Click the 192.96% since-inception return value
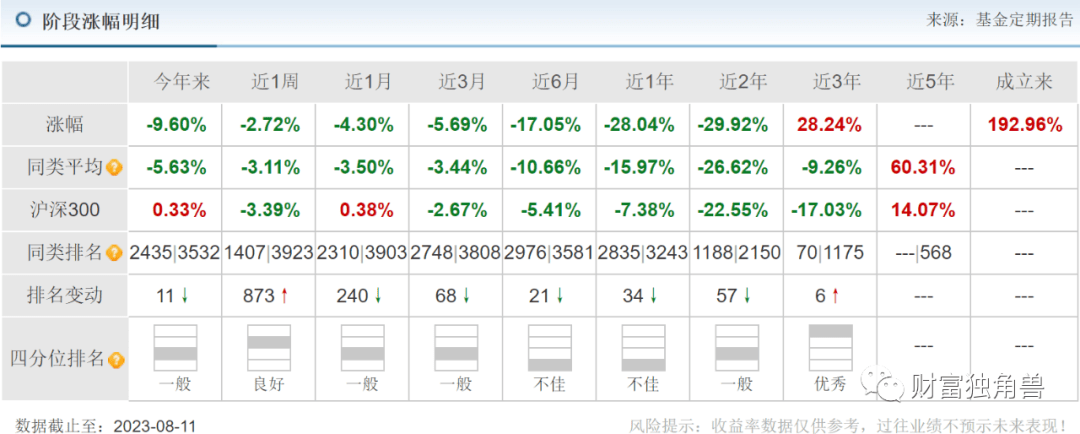This screenshot has height=434, width=1080. point(1023,125)
